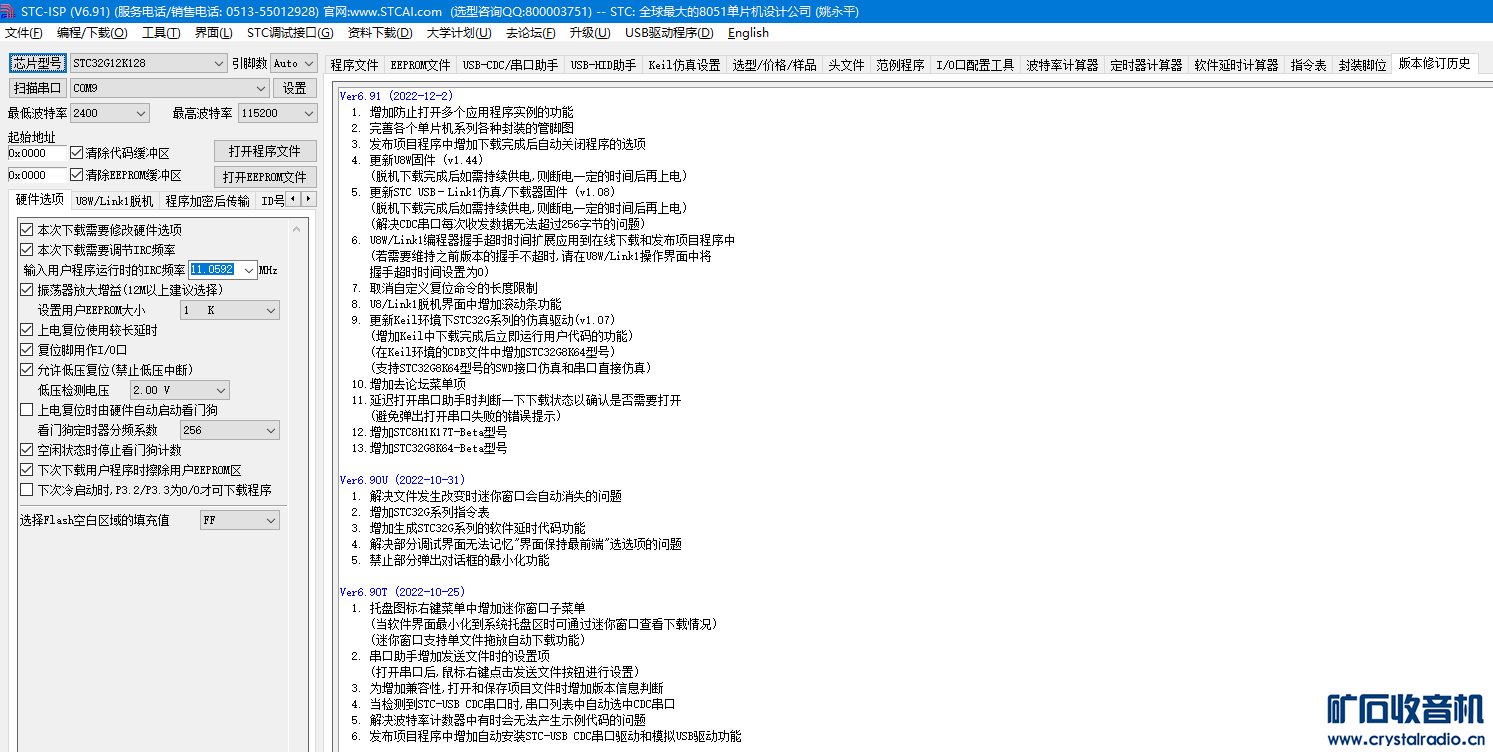Enable 下次冷启动时 P3.2/P3.3 download checkbox
The height and width of the screenshot is (752, 1493).
pos(27,490)
